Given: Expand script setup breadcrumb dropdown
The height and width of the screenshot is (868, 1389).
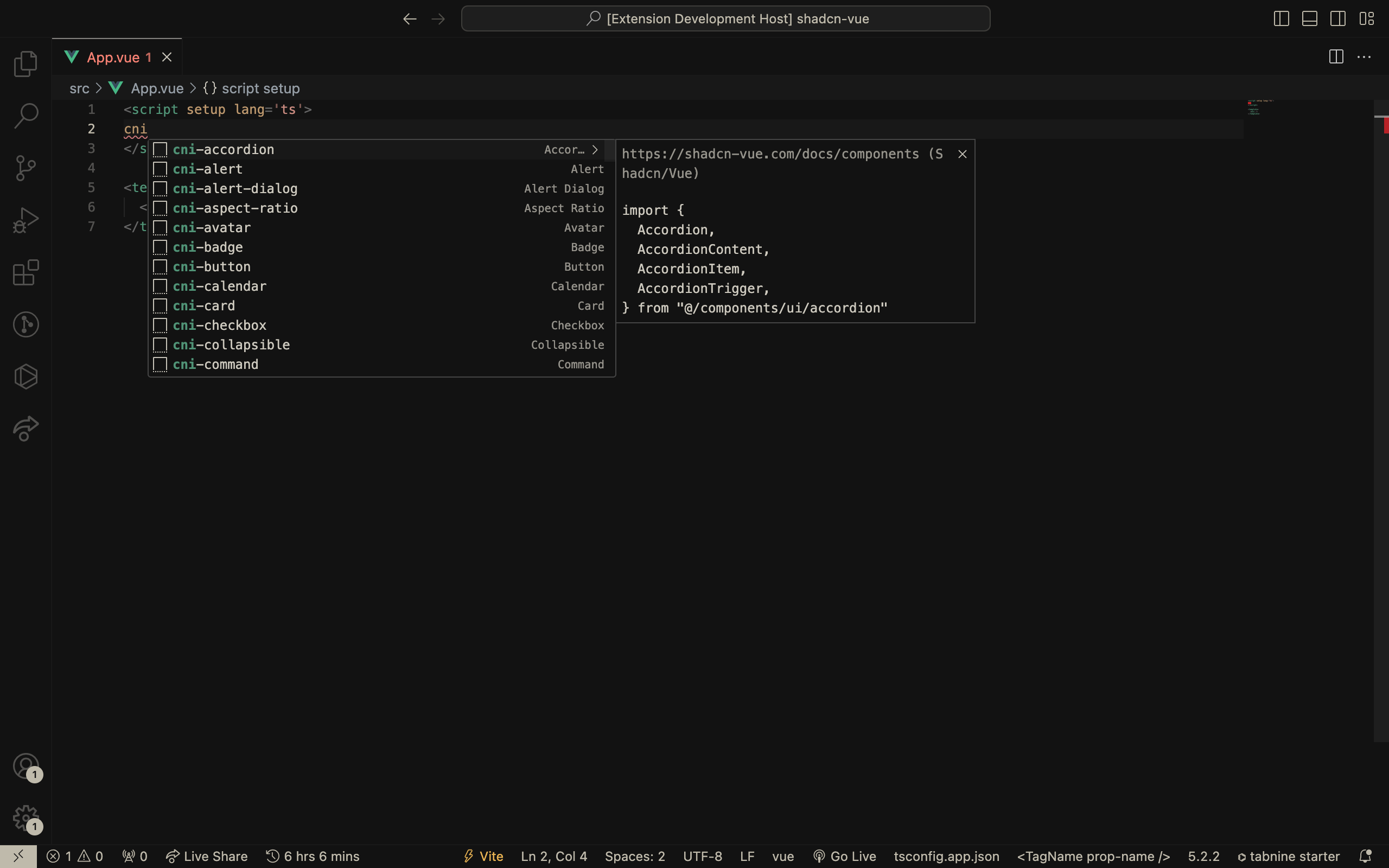Looking at the screenshot, I should 251,88.
